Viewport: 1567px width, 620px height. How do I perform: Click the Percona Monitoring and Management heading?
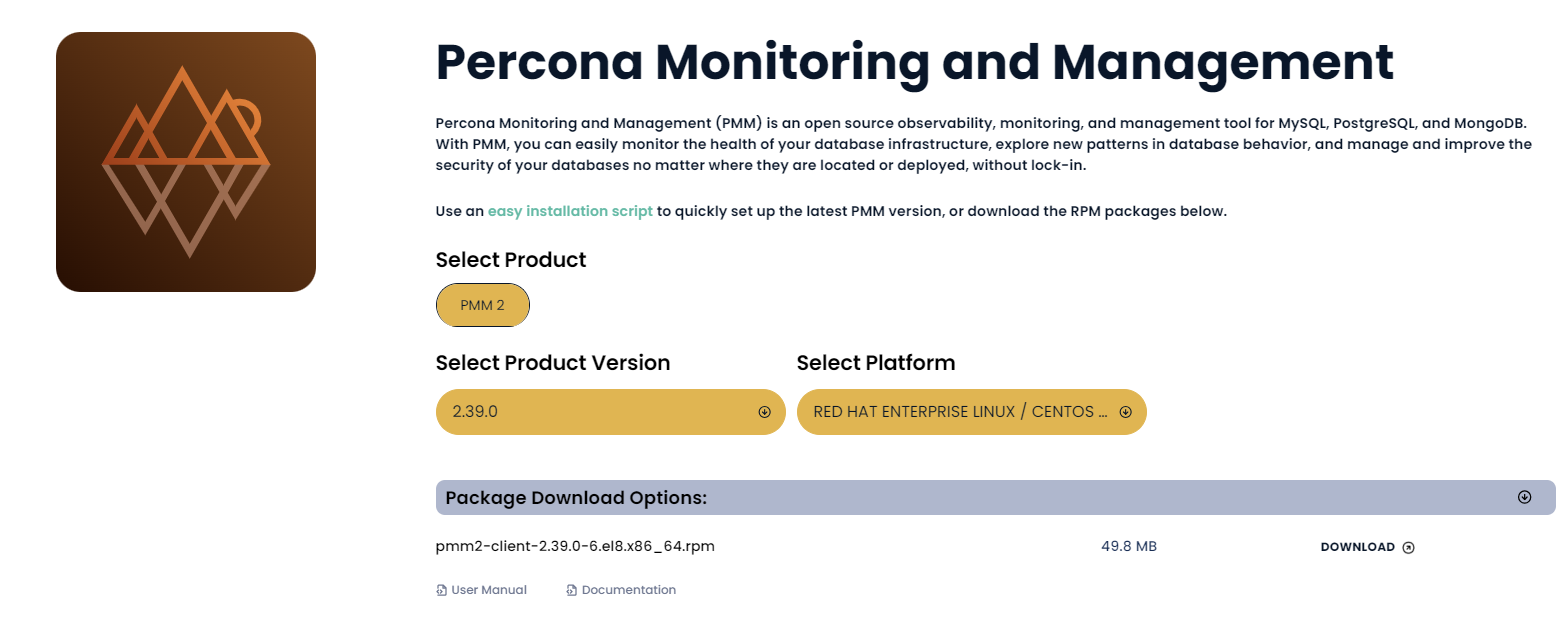pos(915,62)
